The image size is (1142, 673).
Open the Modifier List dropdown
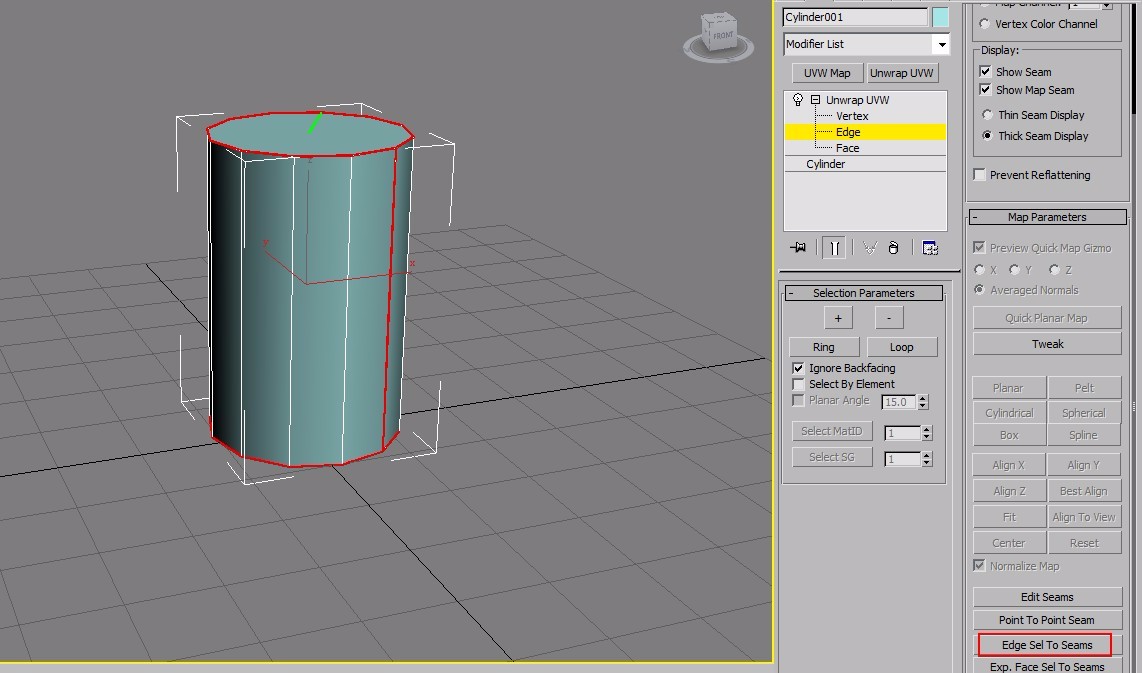tap(940, 43)
